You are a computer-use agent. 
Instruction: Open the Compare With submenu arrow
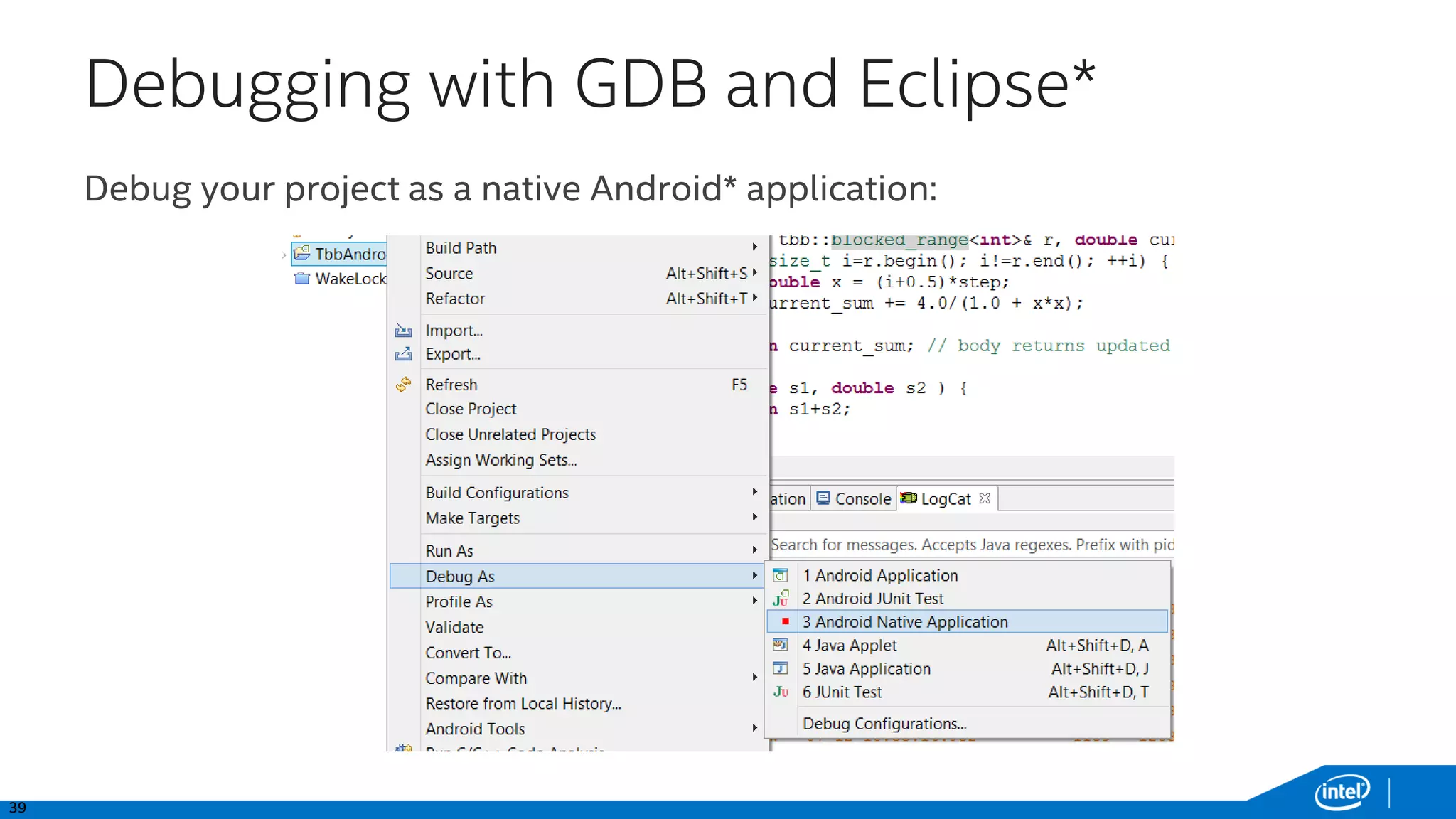click(755, 678)
